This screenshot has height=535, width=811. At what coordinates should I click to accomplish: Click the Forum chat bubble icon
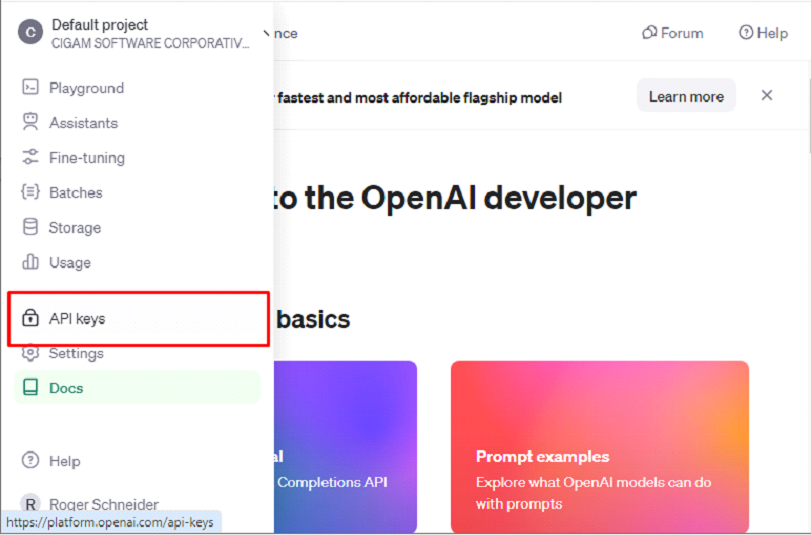(x=650, y=33)
